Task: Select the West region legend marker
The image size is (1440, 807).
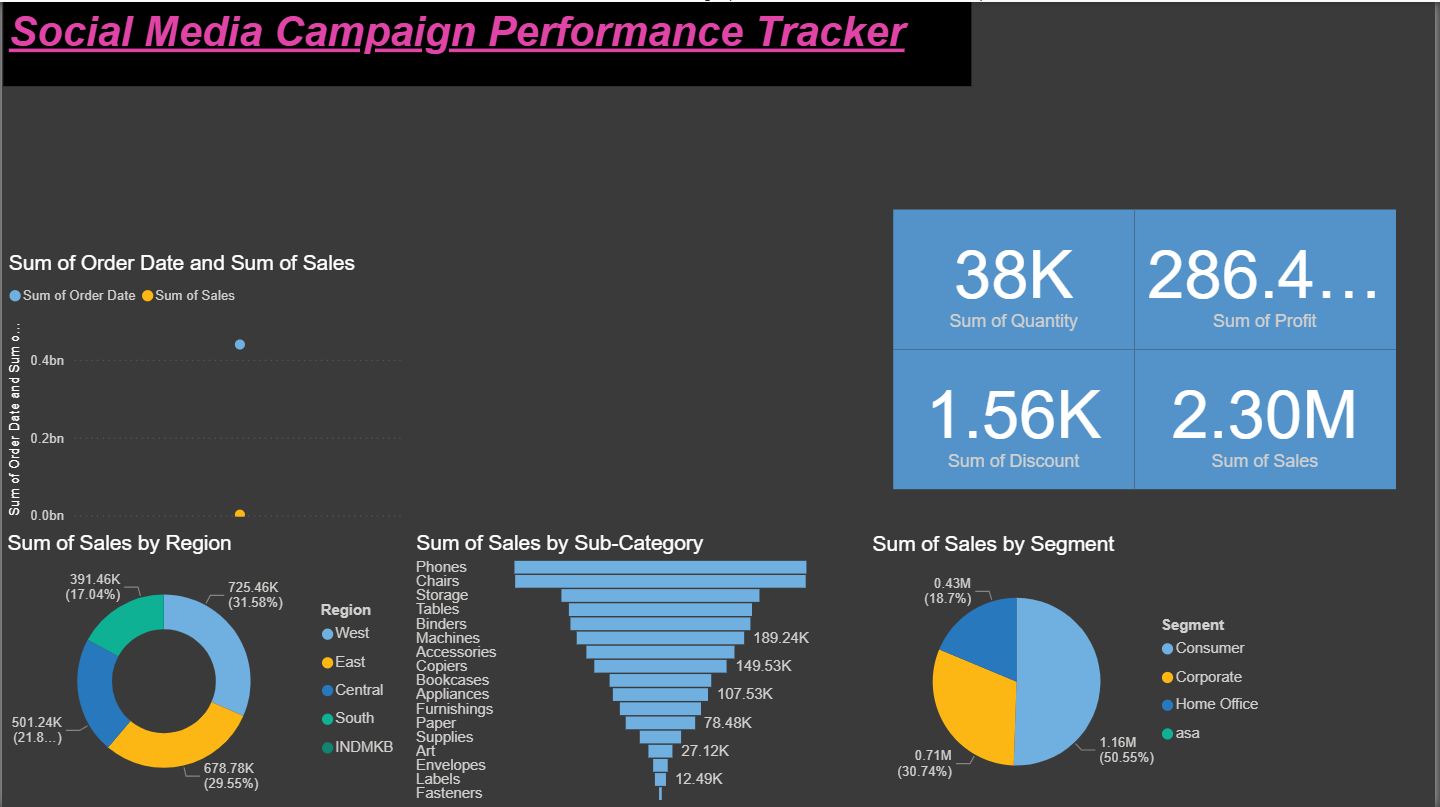Action: click(x=328, y=634)
